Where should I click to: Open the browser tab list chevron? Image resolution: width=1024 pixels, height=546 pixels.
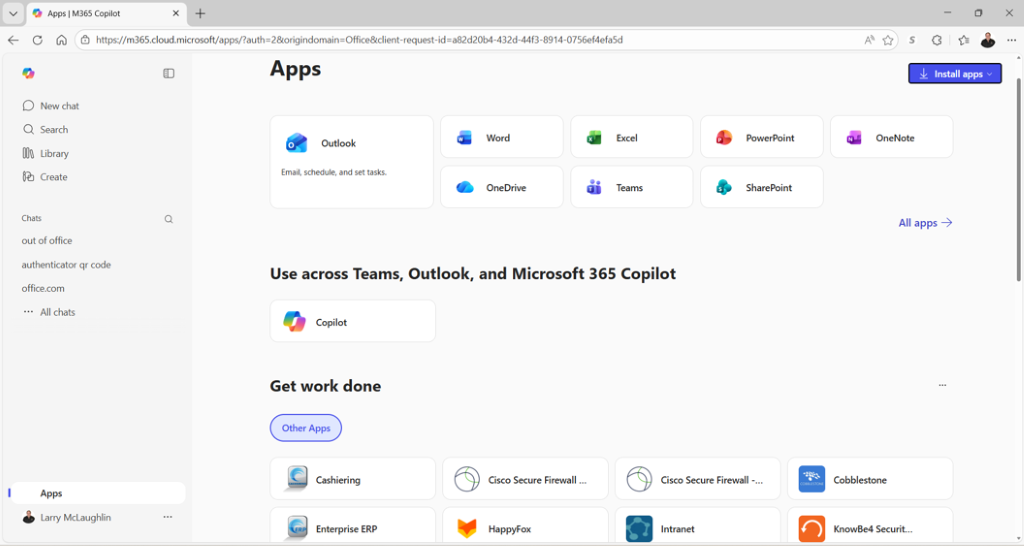point(13,13)
